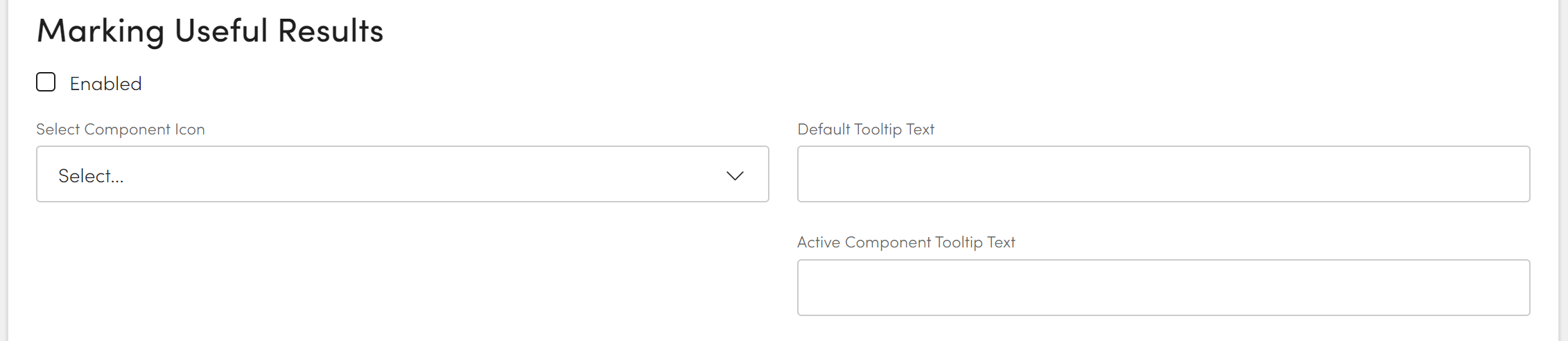Click the "Select..." placeholder text
1568x341 pixels.
click(91, 176)
